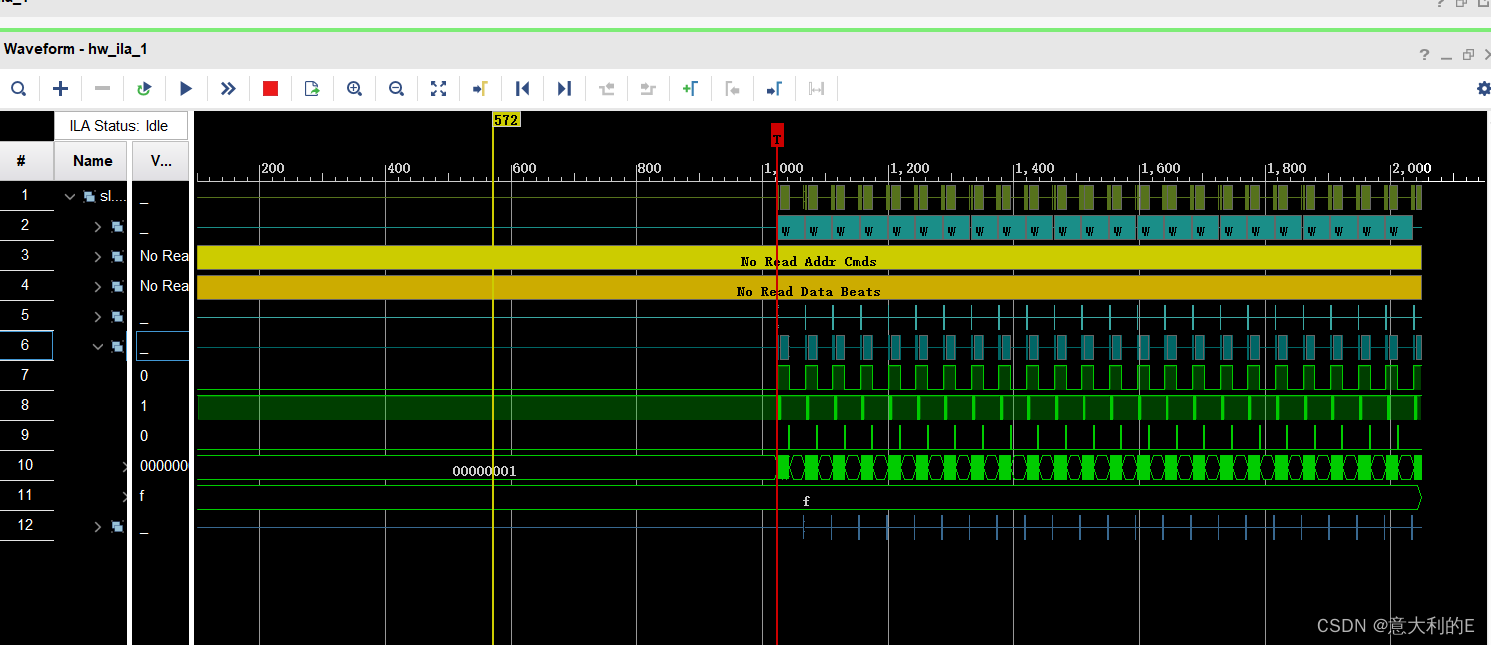1491x645 pixels.
Task: Collapse the expanded group in row 6
Action: [x=98, y=347]
